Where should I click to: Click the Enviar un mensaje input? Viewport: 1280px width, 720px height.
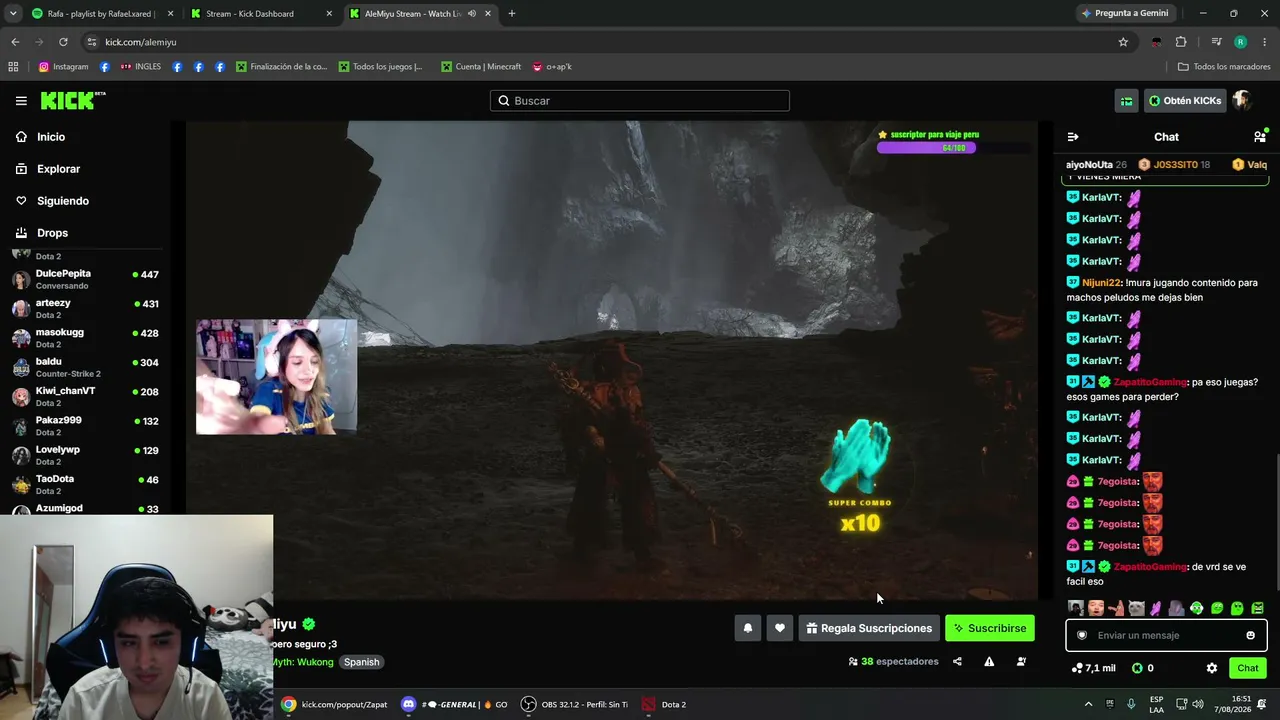tap(1166, 635)
